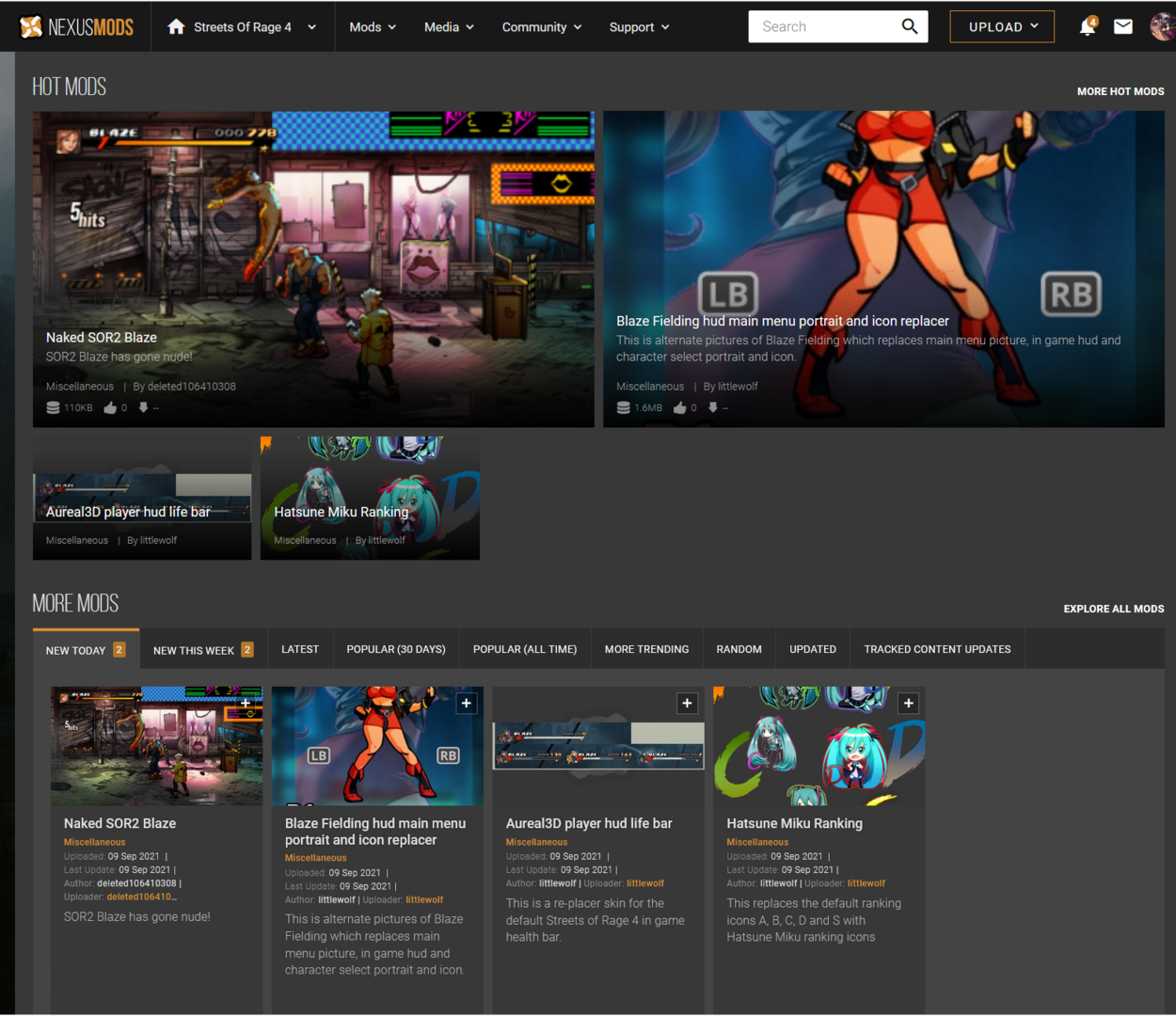Switch to the MORE TRENDING tab

(646, 649)
